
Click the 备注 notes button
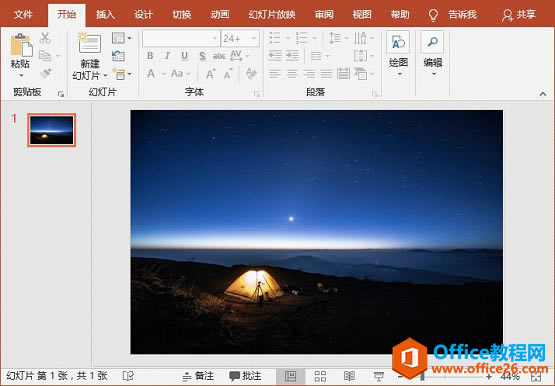[x=198, y=376]
